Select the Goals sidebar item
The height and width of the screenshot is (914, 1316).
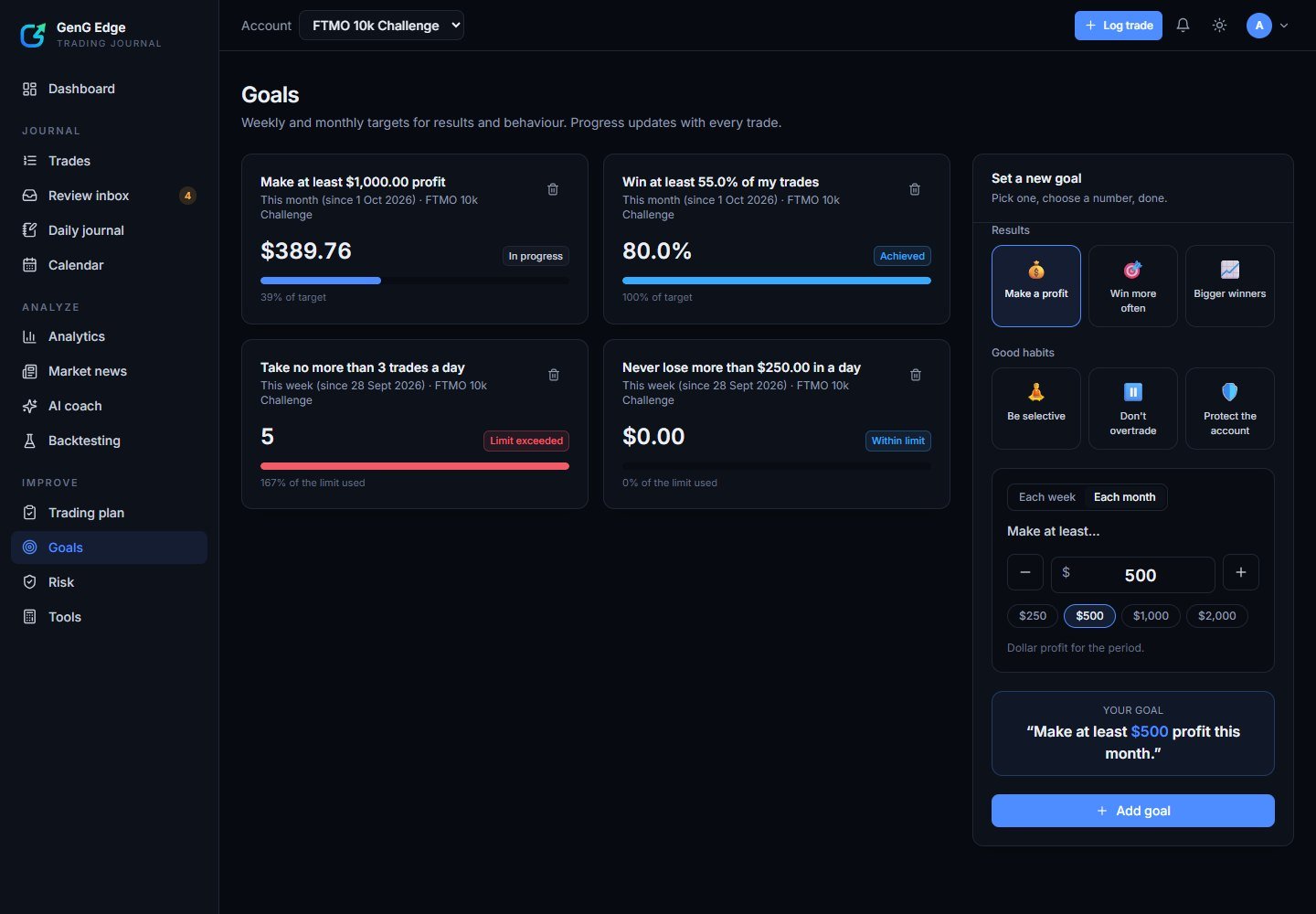click(x=110, y=547)
